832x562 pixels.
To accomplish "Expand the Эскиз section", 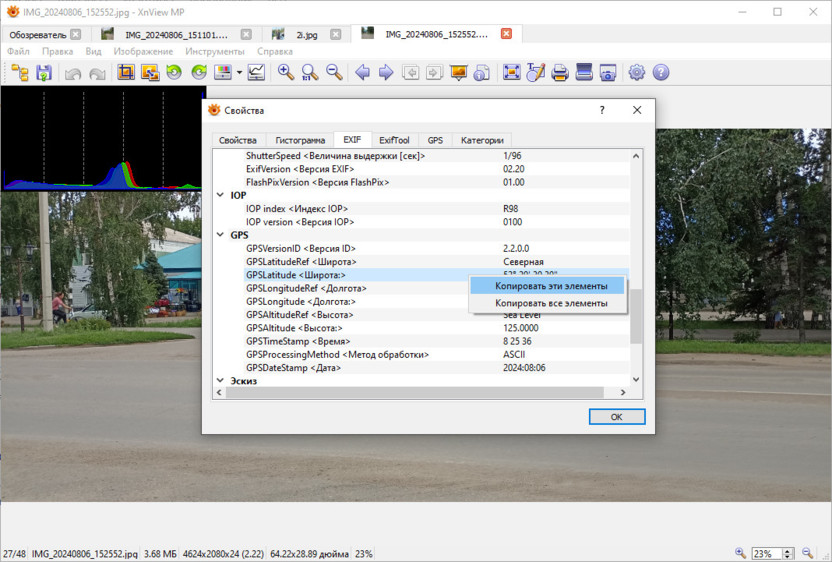I will point(221,381).
